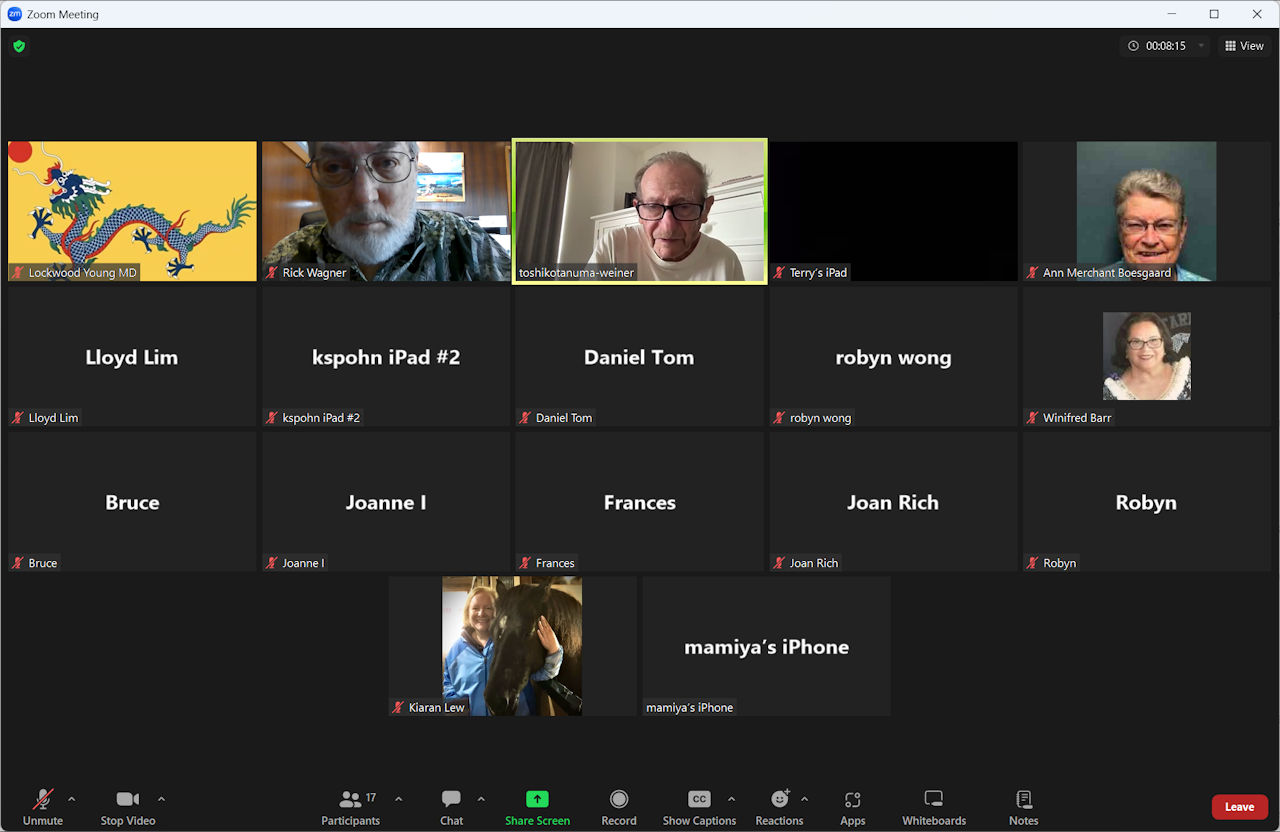Select the kspohn iPad #2 tile
The height and width of the screenshot is (832, 1280).
coord(386,356)
